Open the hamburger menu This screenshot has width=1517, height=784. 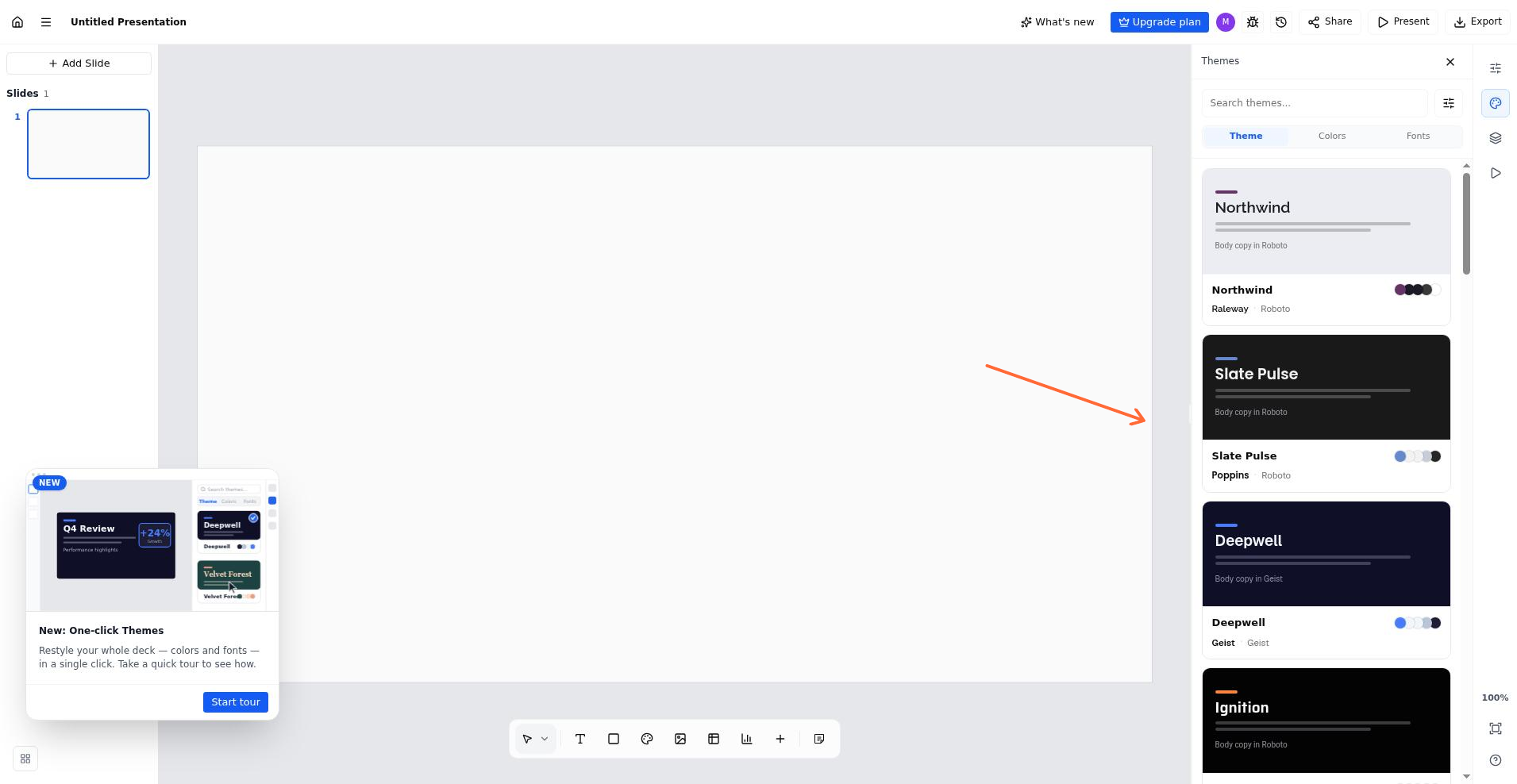(x=46, y=22)
